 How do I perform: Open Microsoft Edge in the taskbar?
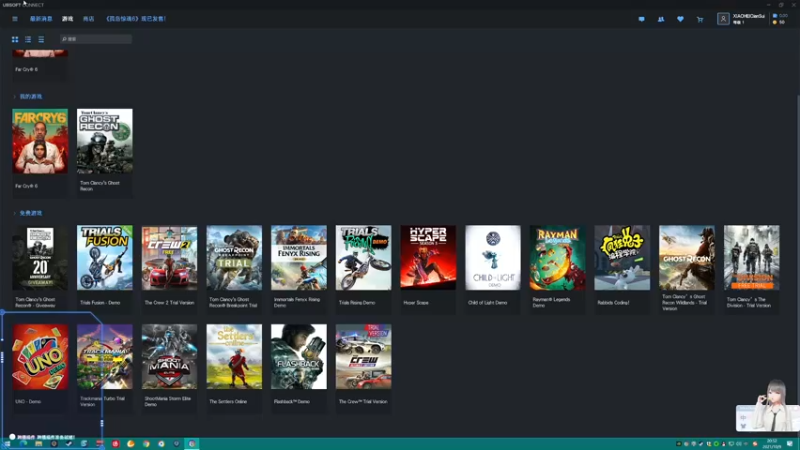pyautogui.click(x=23, y=444)
